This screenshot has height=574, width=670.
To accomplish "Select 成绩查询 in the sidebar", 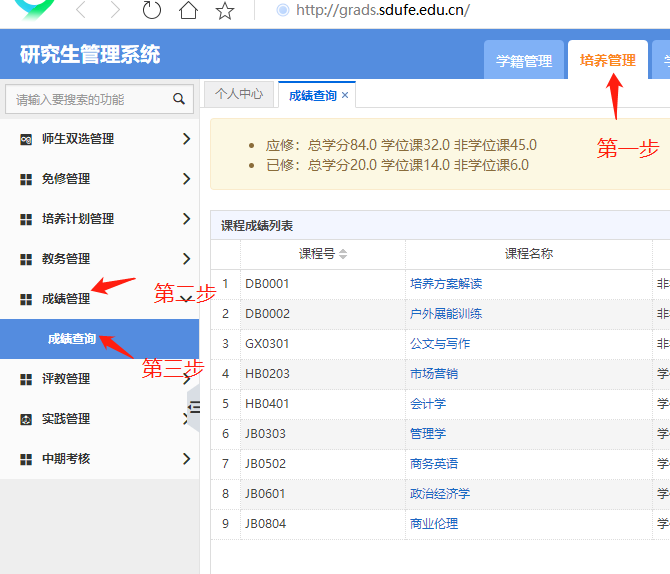I will 72,339.
